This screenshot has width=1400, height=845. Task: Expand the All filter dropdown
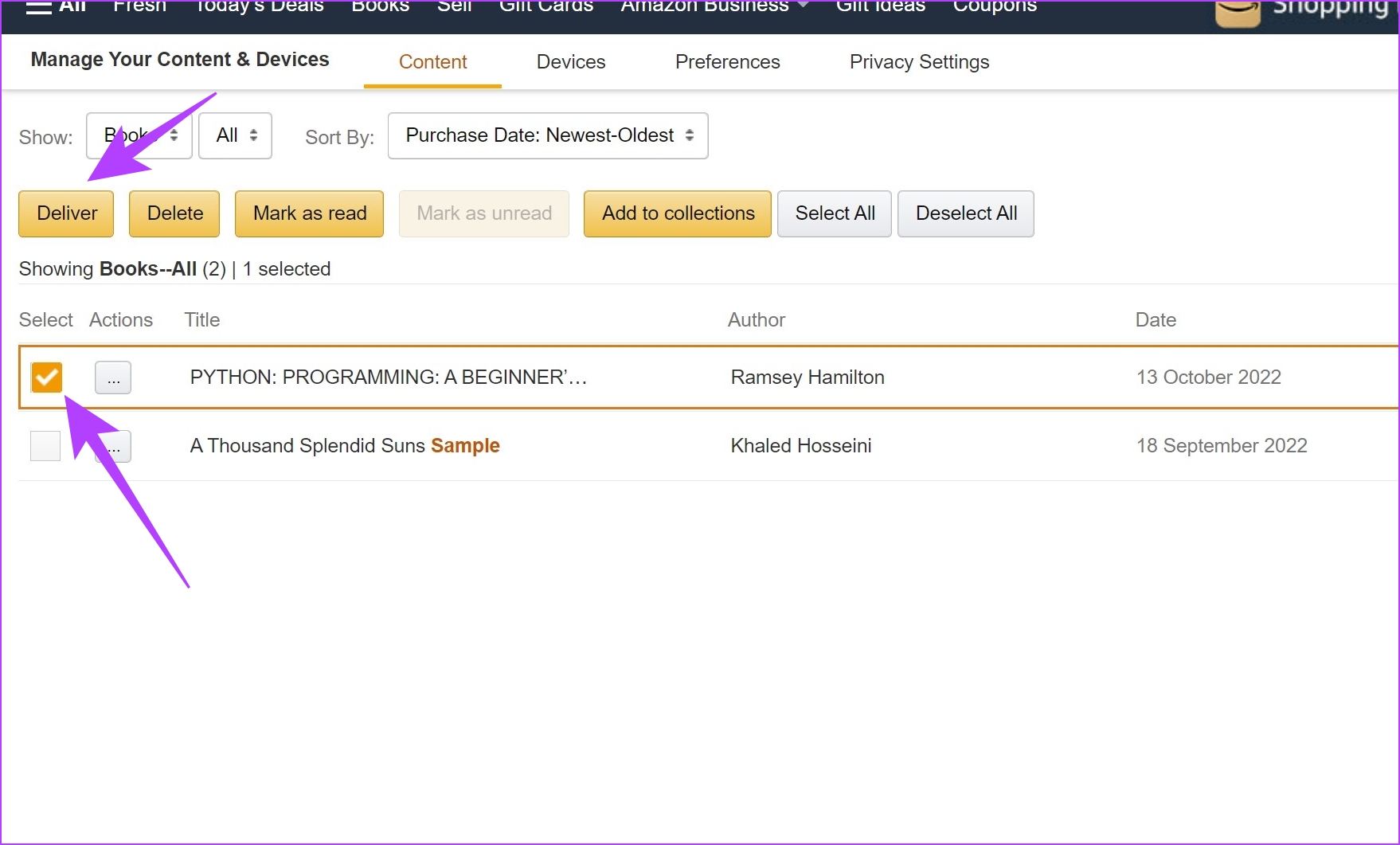[x=236, y=136]
